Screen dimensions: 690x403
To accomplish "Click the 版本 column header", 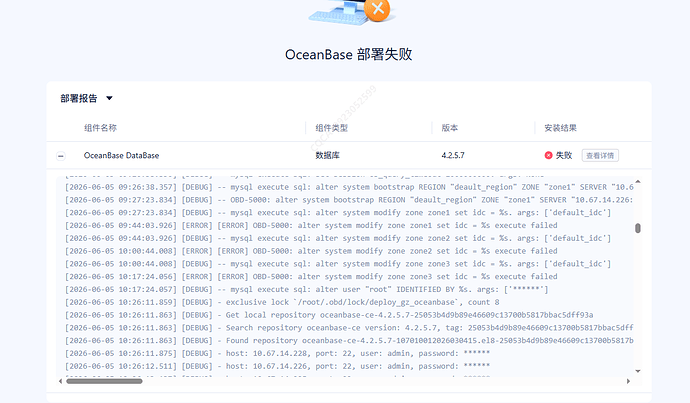I will pyautogui.click(x=450, y=128).
